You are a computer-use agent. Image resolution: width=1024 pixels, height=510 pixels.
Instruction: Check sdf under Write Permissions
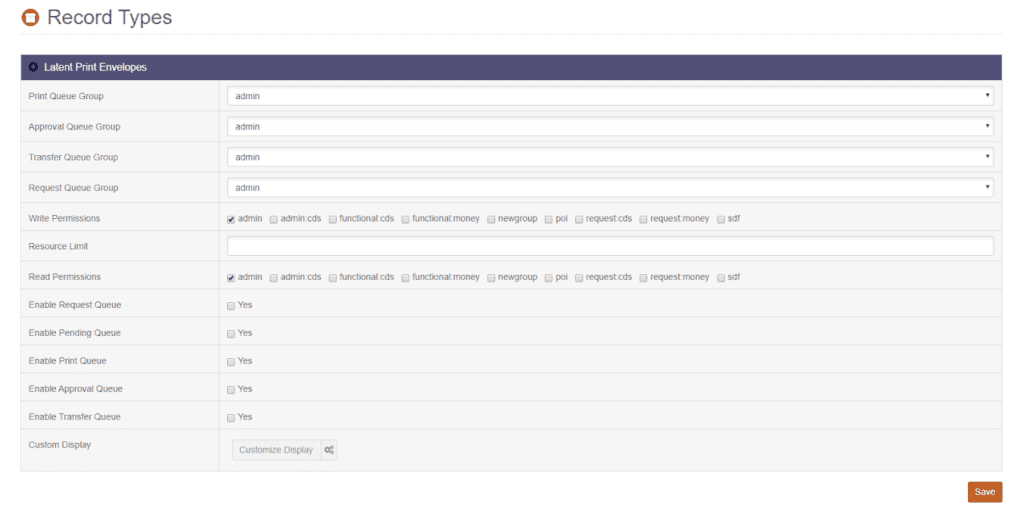pyautogui.click(x=721, y=219)
